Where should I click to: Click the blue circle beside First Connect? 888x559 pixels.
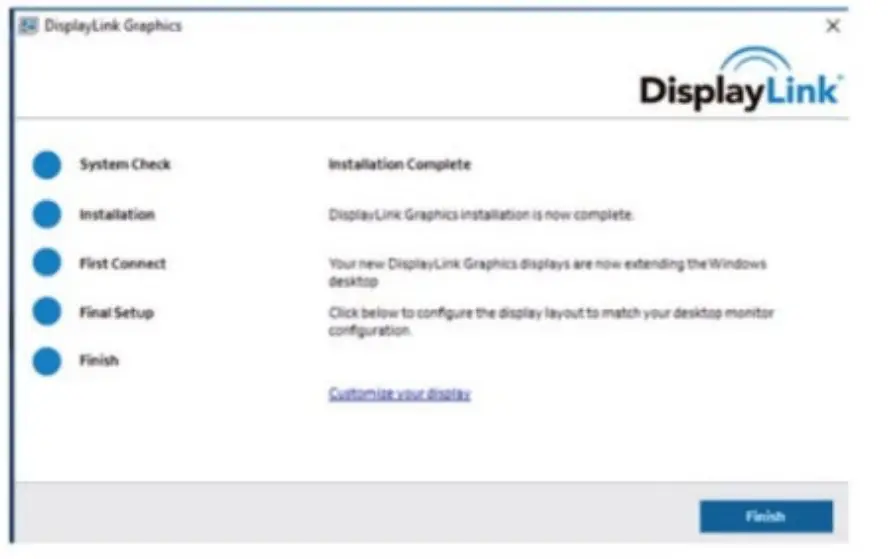point(47,263)
